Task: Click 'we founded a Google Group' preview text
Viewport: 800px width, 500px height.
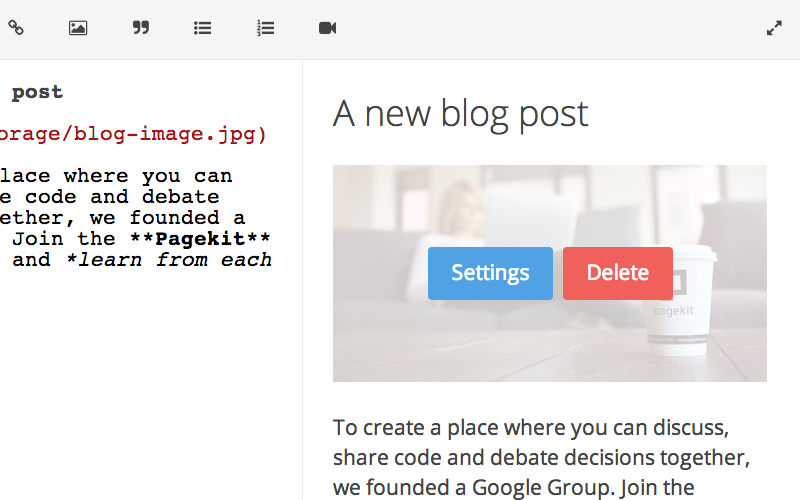Action: (x=472, y=488)
